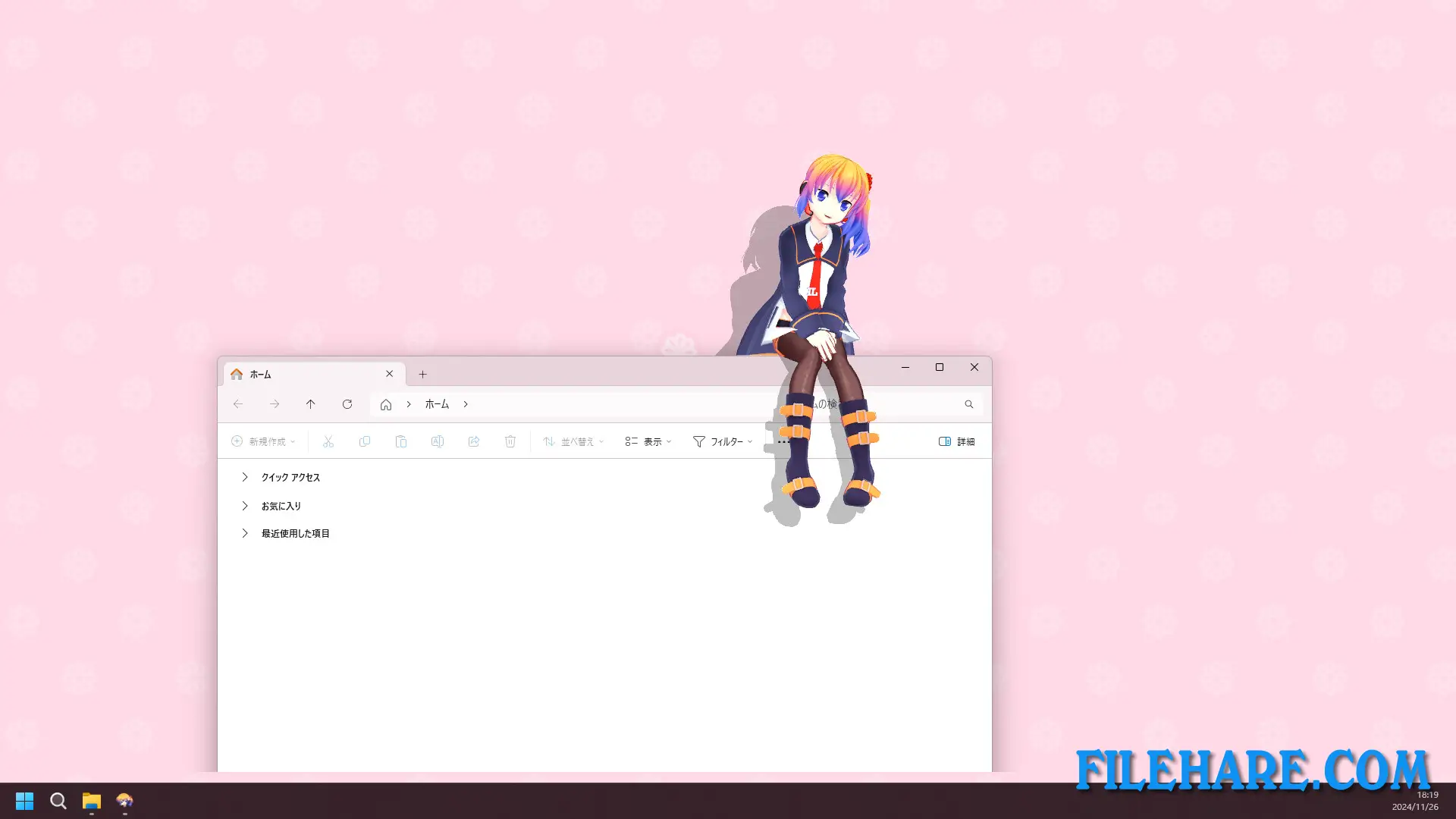This screenshot has height=819, width=1456.
Task: Open chevron between home icon and ホーム
Action: pyautogui.click(x=409, y=404)
